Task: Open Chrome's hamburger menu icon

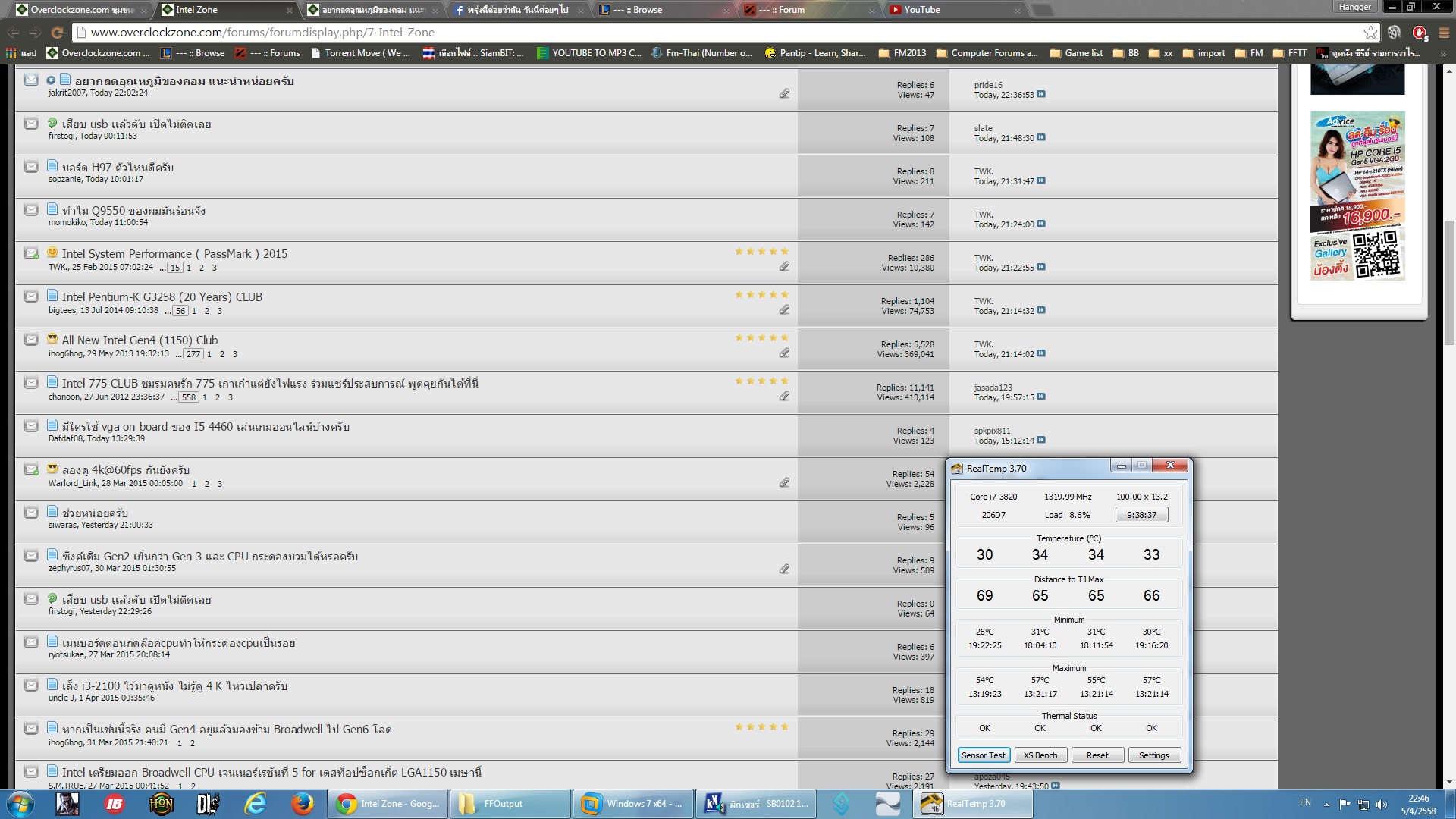Action: coord(1444,33)
